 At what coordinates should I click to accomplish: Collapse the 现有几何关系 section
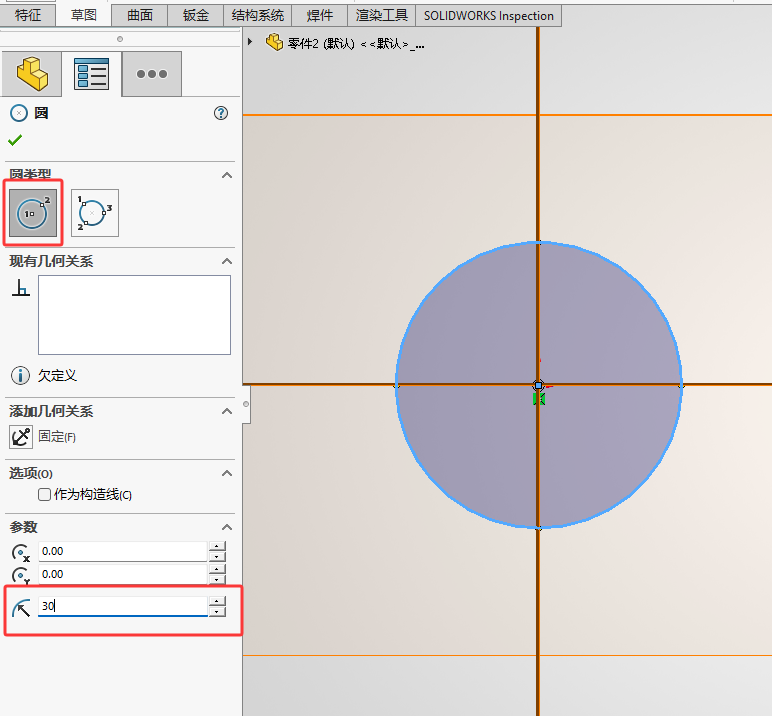pos(227,261)
